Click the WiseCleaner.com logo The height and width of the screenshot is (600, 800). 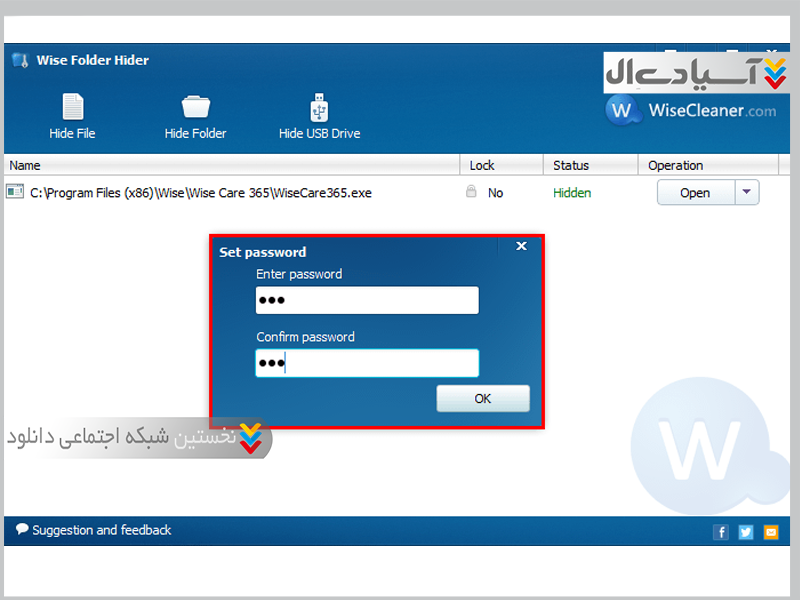coord(691,110)
